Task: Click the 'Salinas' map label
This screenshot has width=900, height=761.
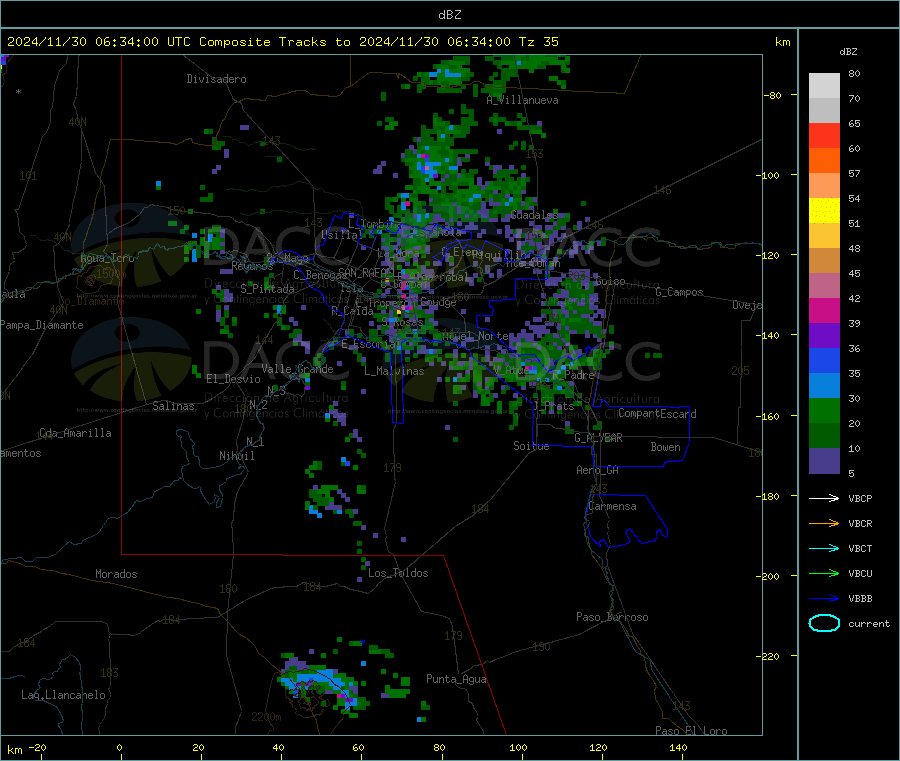Action: [173, 406]
